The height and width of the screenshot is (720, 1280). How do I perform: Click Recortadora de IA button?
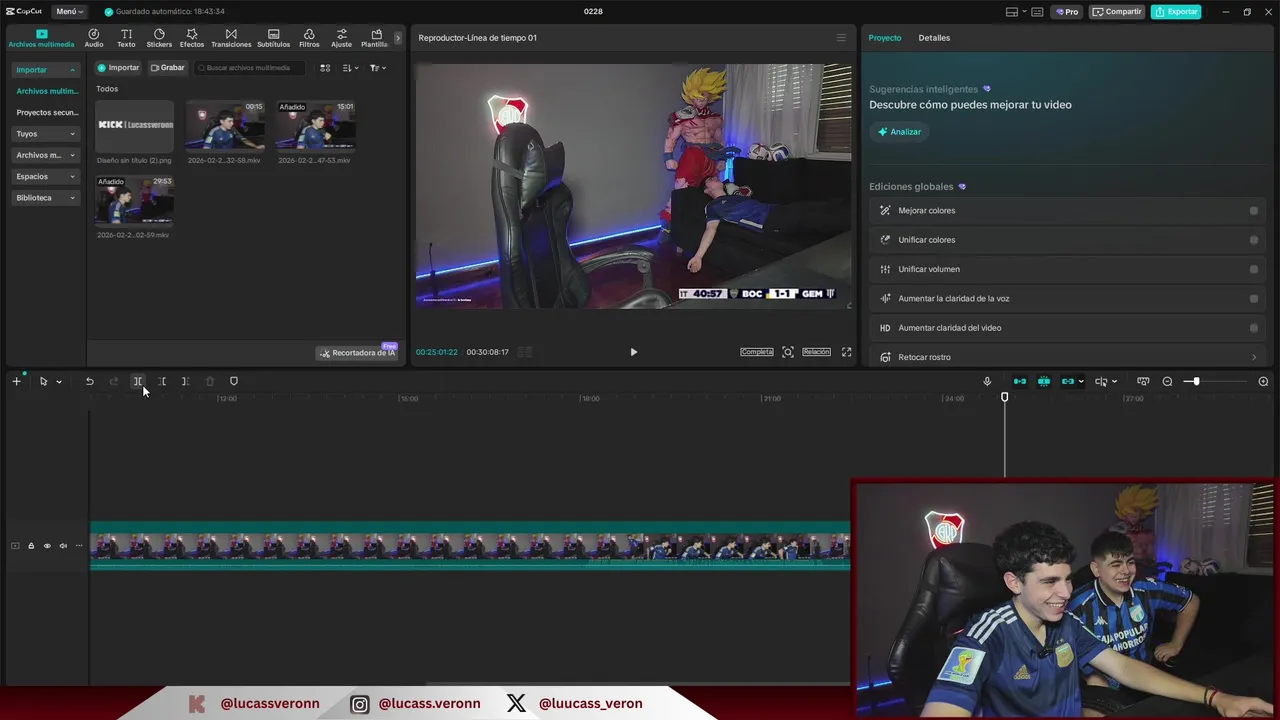[357, 353]
